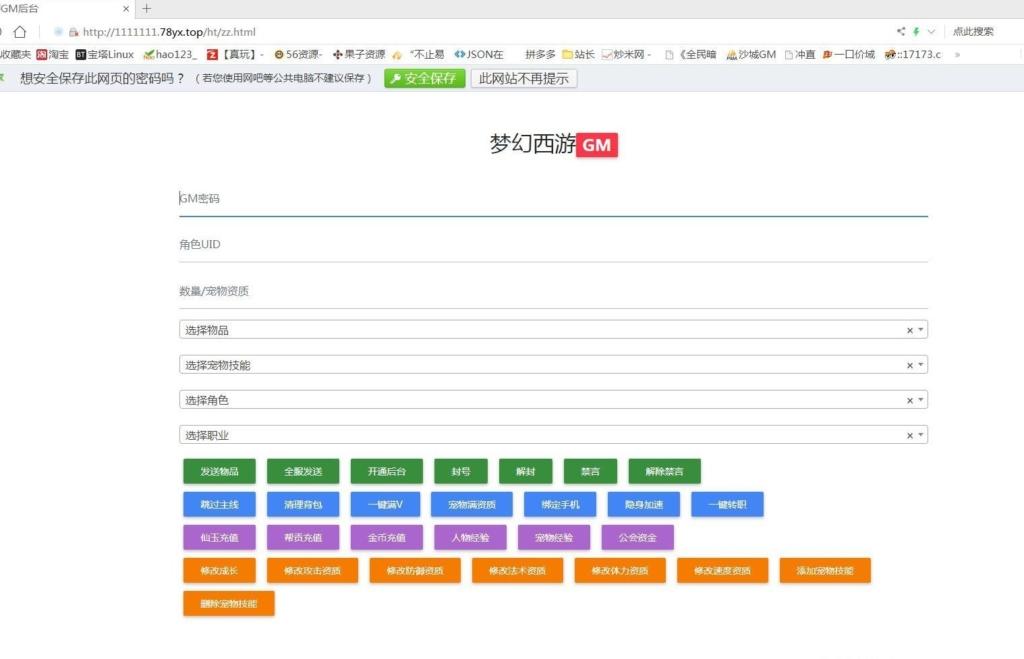Open the 《全民暗 bookmark
This screenshot has height=659, width=1024.
point(690,54)
